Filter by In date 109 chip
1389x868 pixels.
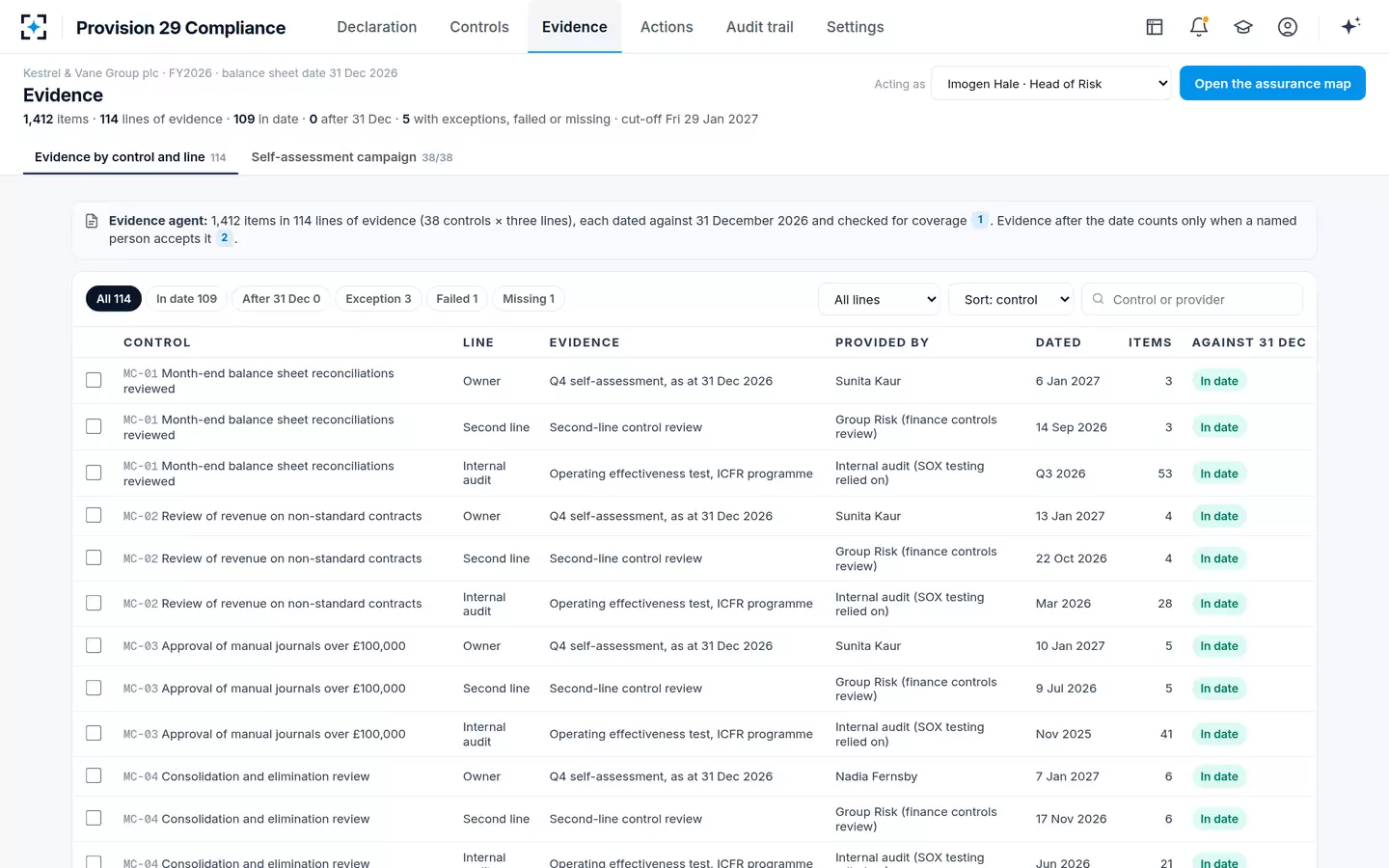point(187,299)
